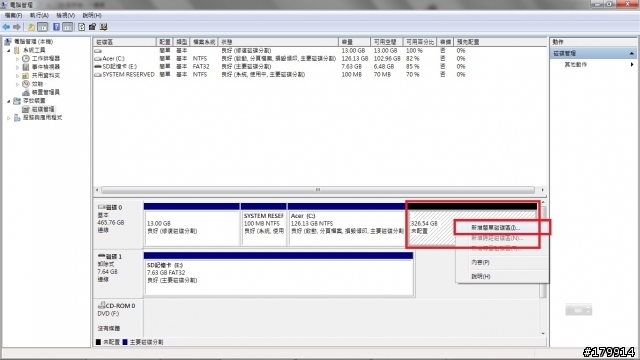Open the 說明(H) menu in menu bar
This screenshot has width=640, height=360.
pyautogui.click(x=92, y=16)
